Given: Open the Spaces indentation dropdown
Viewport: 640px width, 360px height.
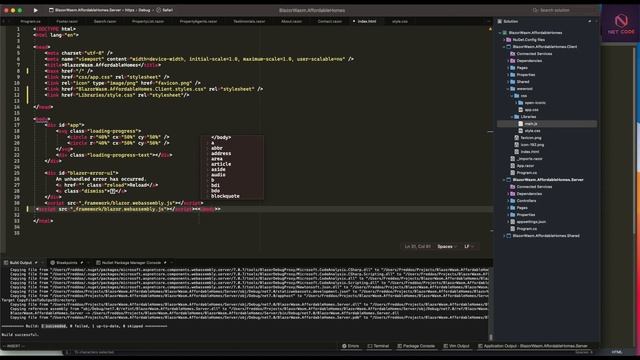Looking at the screenshot, I should [447, 247].
